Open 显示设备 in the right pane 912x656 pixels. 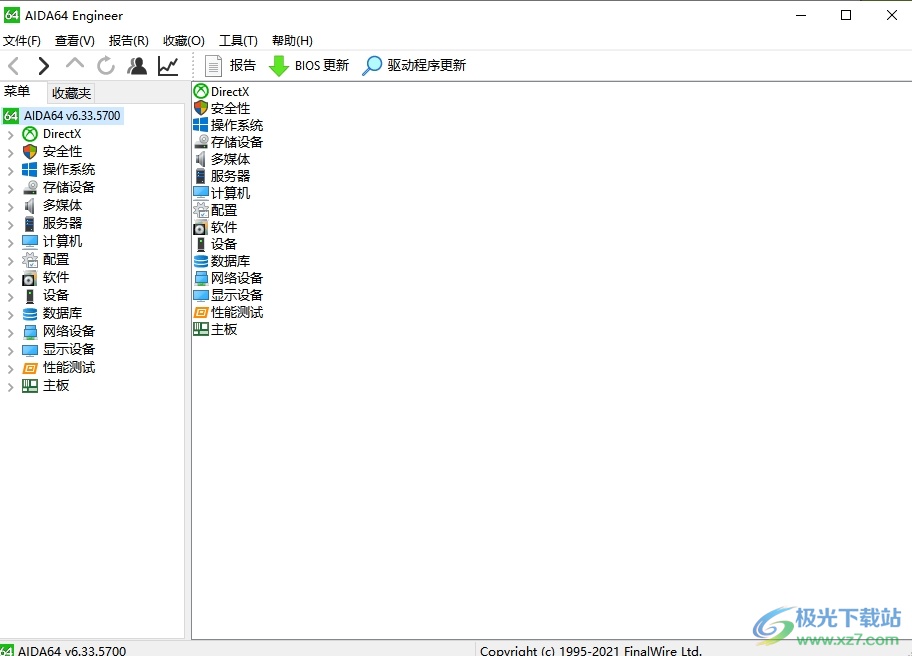click(228, 295)
